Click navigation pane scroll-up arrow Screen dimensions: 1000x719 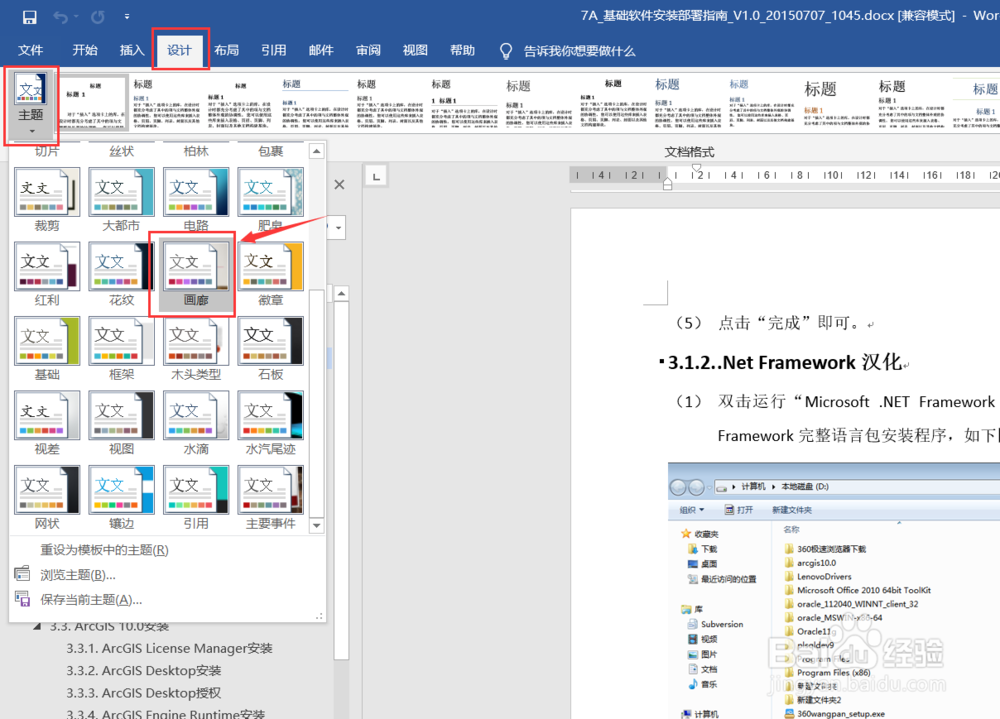point(341,293)
